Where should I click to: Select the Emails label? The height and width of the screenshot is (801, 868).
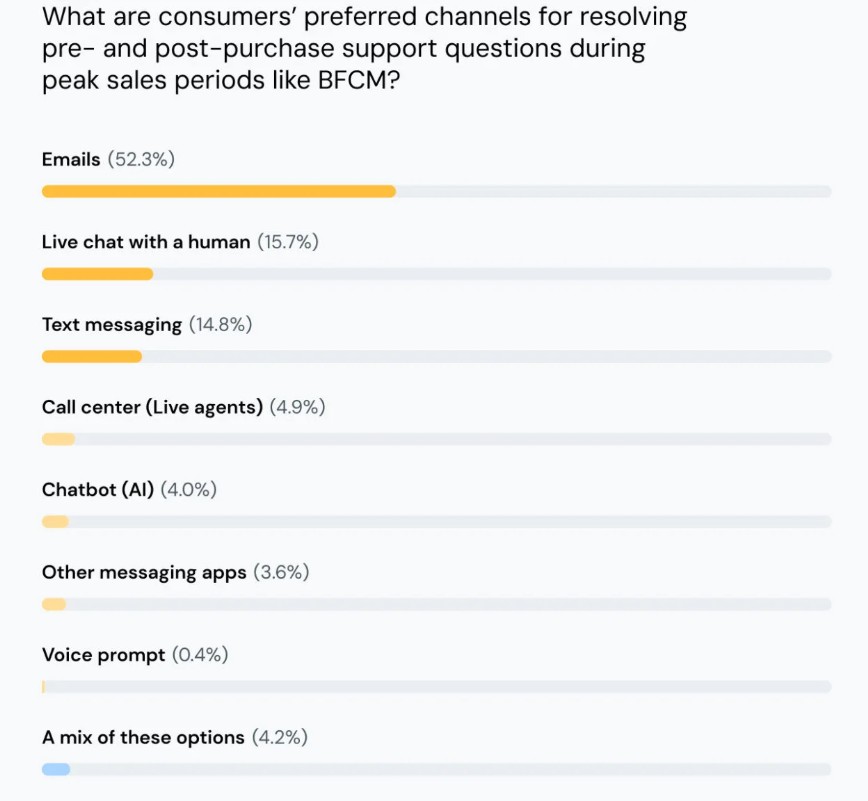[71, 159]
